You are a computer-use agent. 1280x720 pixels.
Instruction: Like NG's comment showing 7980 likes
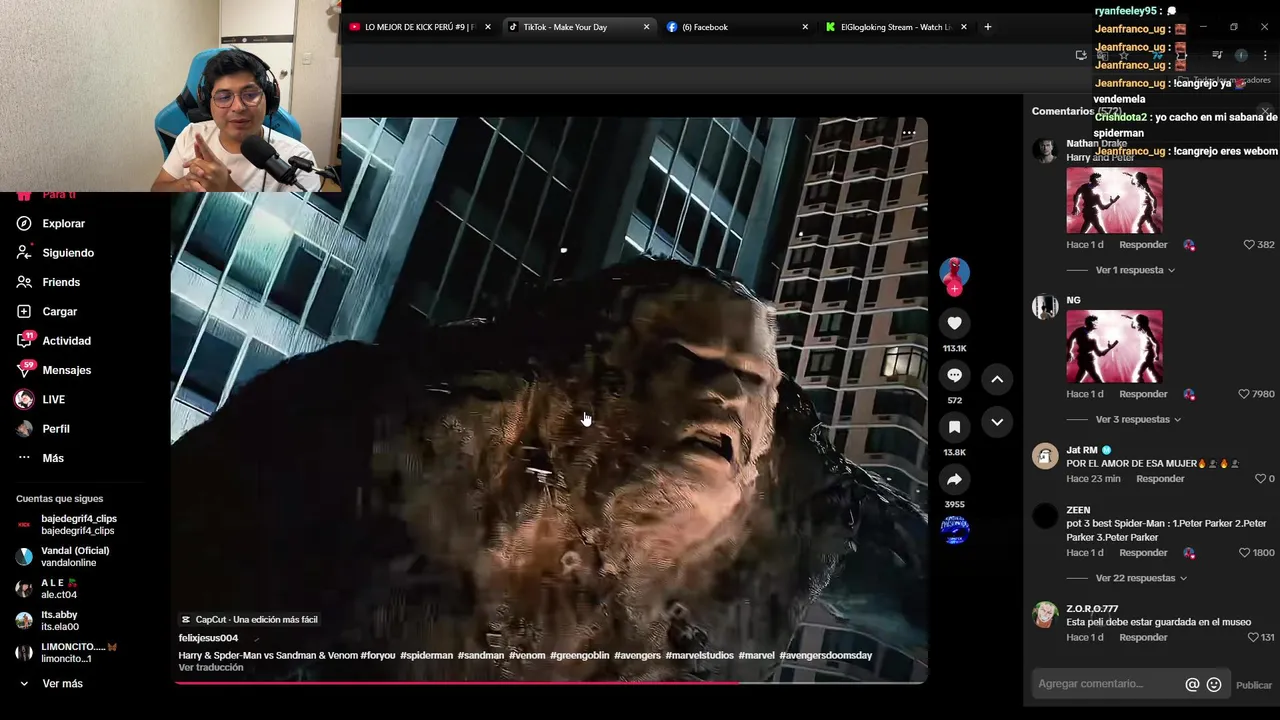[1244, 394]
